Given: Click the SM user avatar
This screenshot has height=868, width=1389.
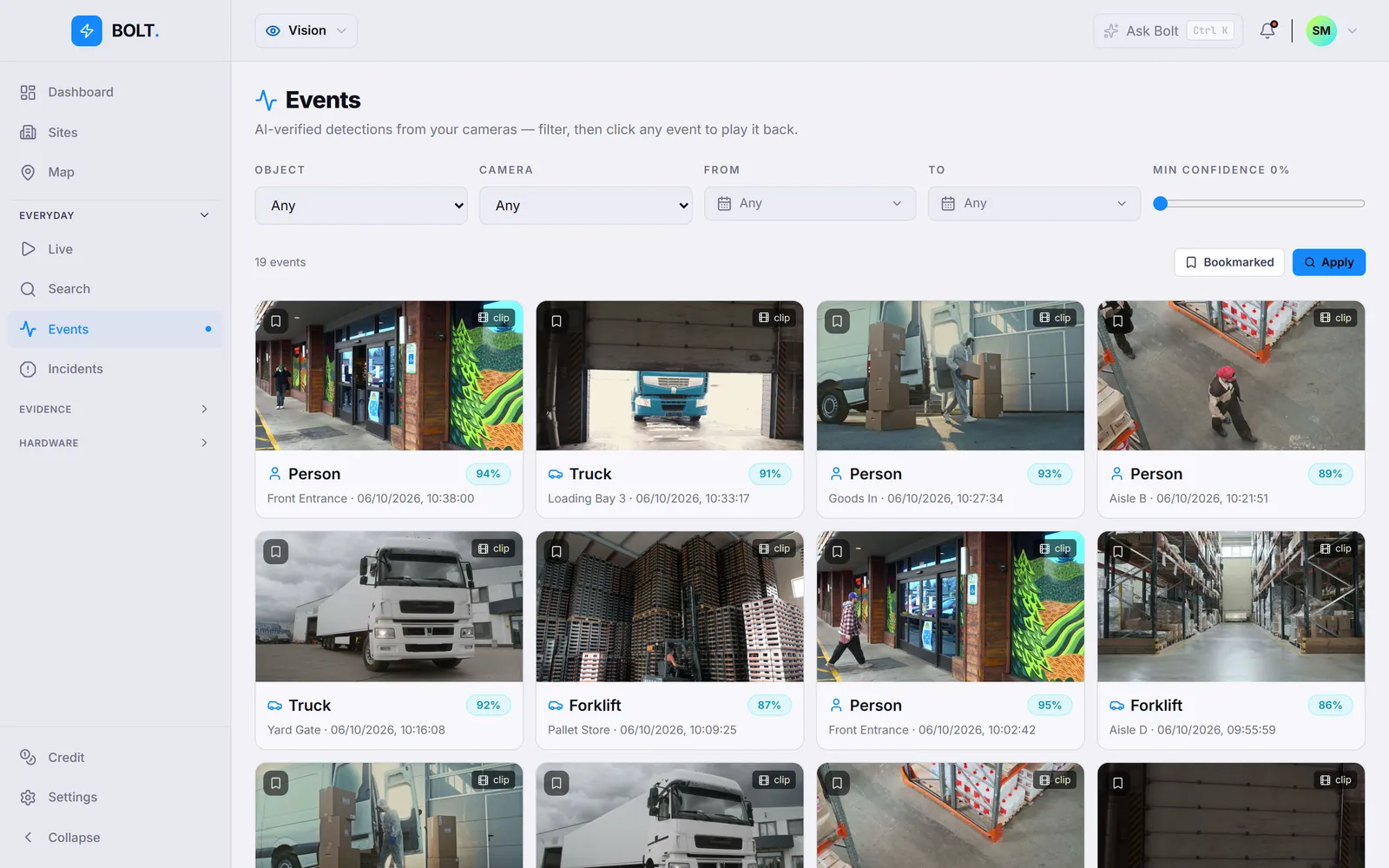Looking at the screenshot, I should [x=1321, y=30].
